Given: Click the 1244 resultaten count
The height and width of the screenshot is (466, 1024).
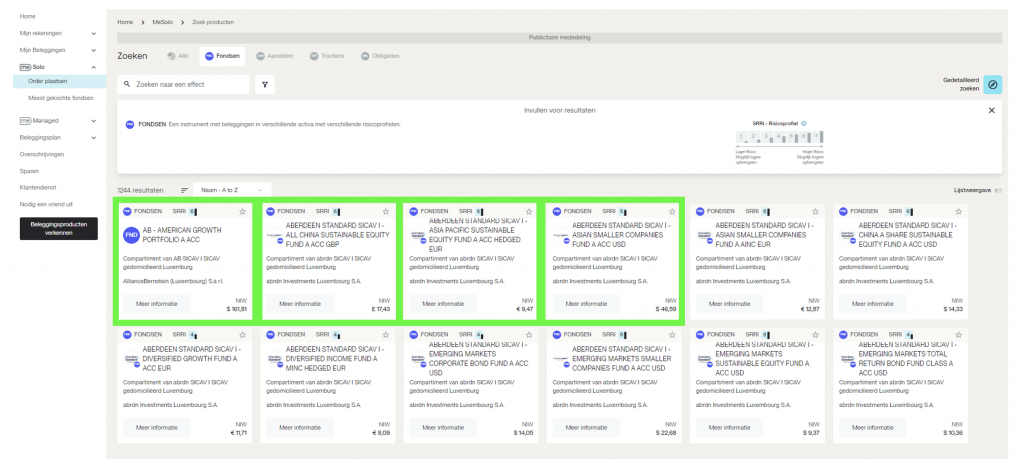Looking at the screenshot, I should 140,190.
